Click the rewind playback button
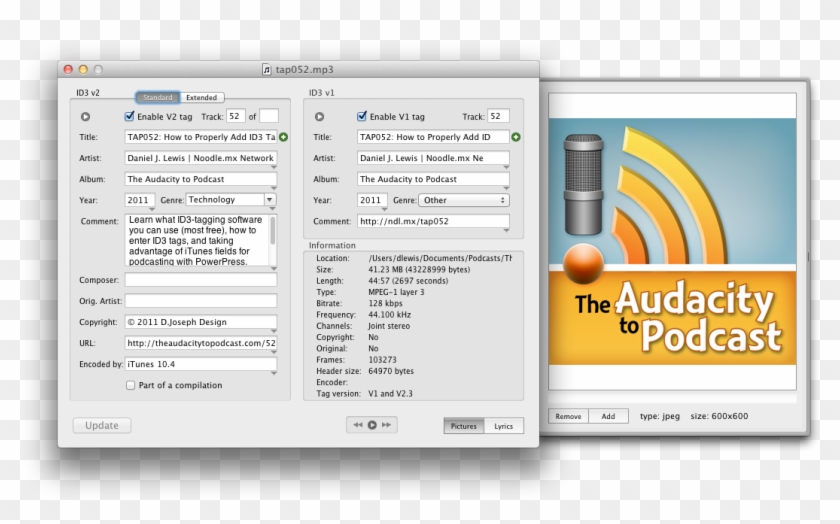This screenshot has height=524, width=840. click(x=358, y=425)
